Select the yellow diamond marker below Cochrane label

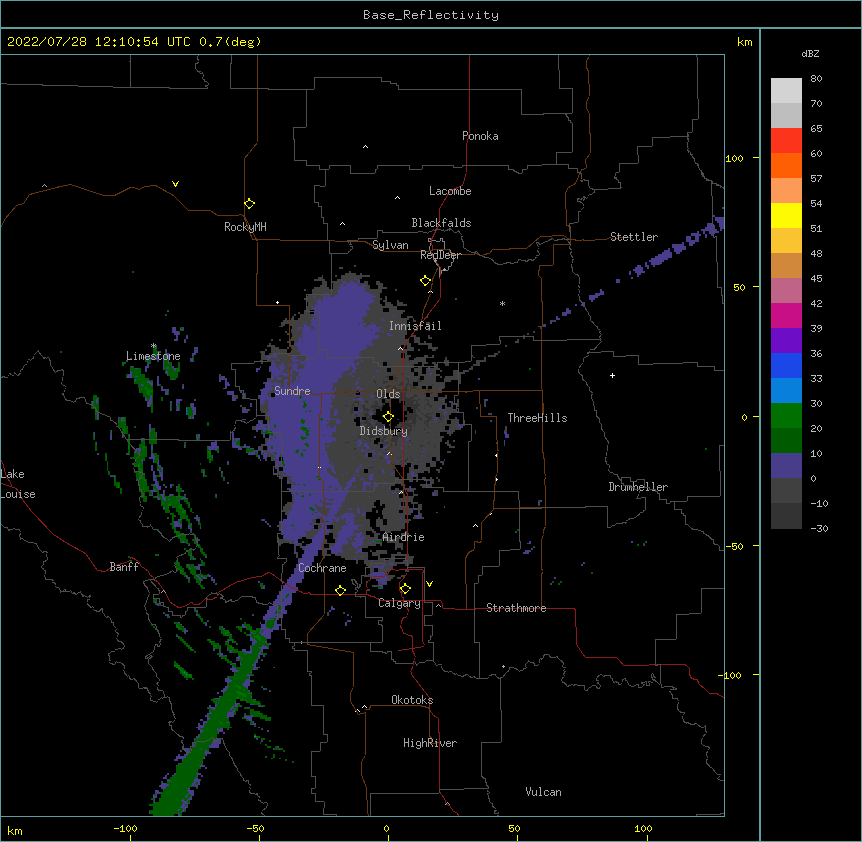click(x=340, y=590)
